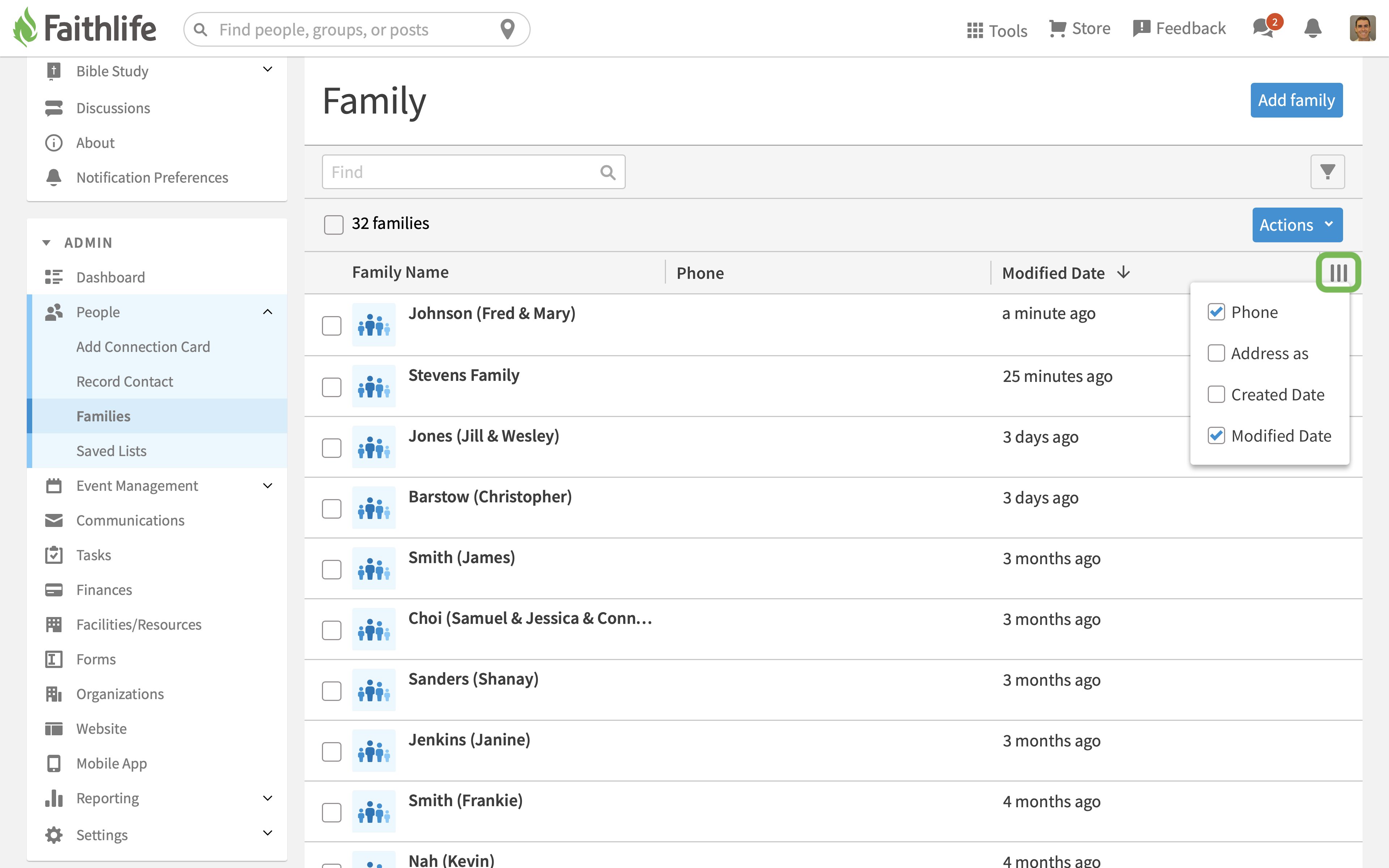Image resolution: width=1389 pixels, height=868 pixels.
Task: Click the Johnson family group icon
Action: [x=374, y=325]
